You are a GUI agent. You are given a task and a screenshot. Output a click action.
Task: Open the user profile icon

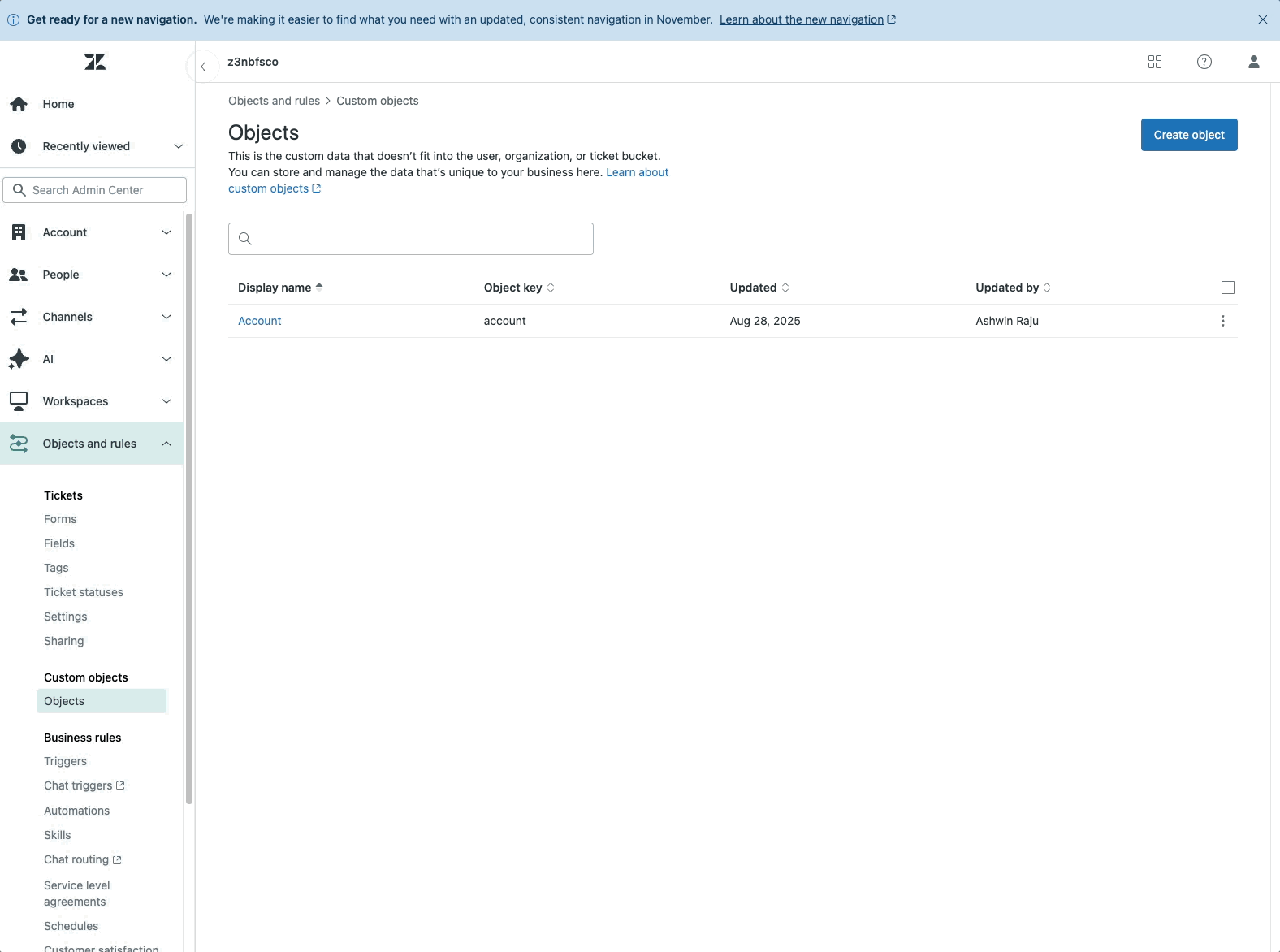[x=1253, y=62]
